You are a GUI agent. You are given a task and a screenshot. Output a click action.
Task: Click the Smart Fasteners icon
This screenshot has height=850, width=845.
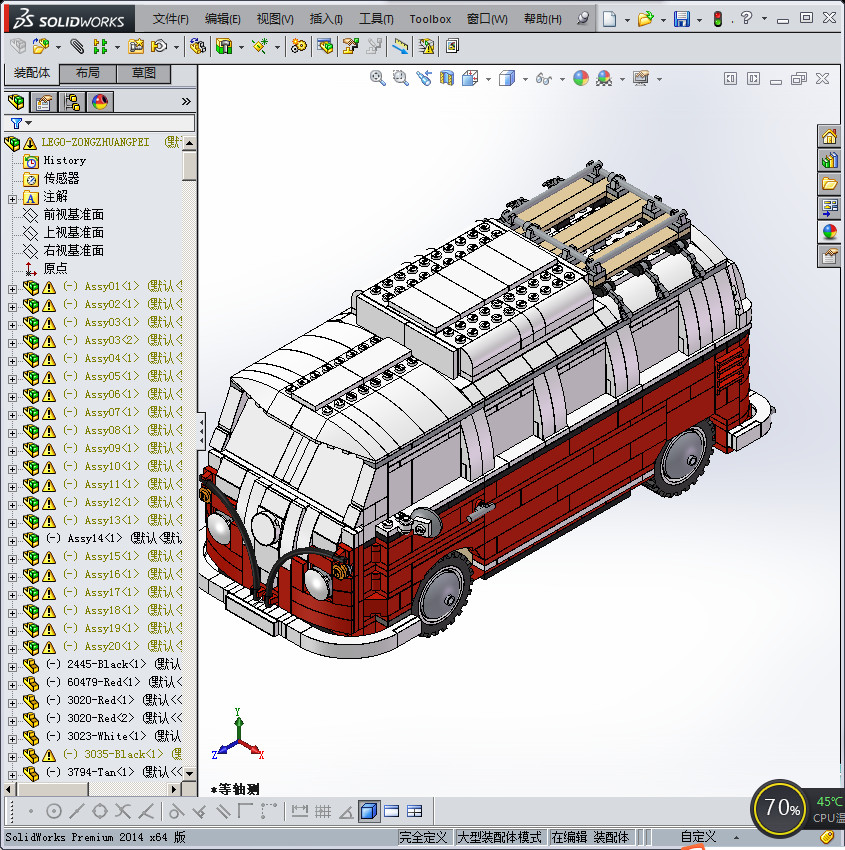pyautogui.click(x=136, y=47)
